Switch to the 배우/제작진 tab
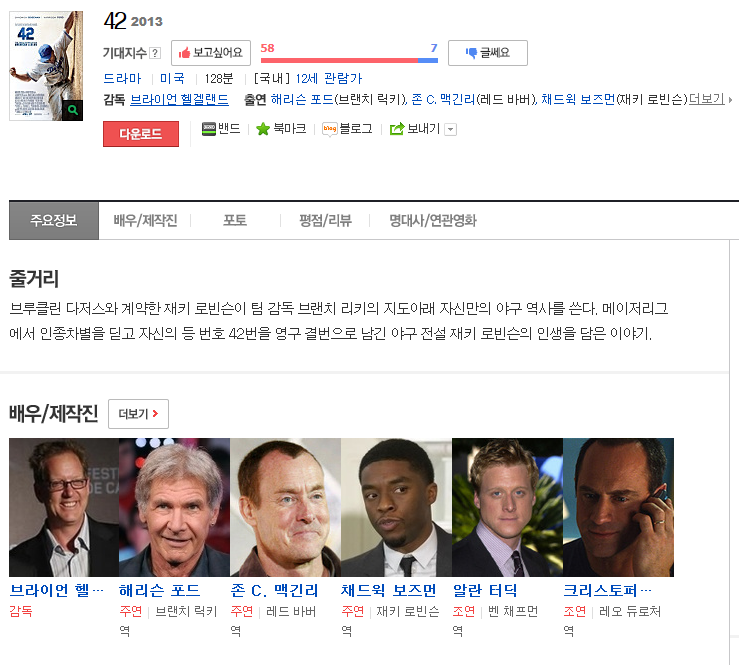 pos(145,221)
